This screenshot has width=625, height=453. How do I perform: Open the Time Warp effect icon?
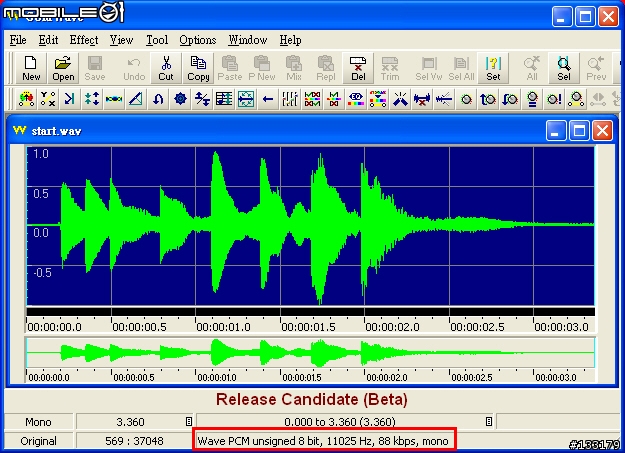246,99
